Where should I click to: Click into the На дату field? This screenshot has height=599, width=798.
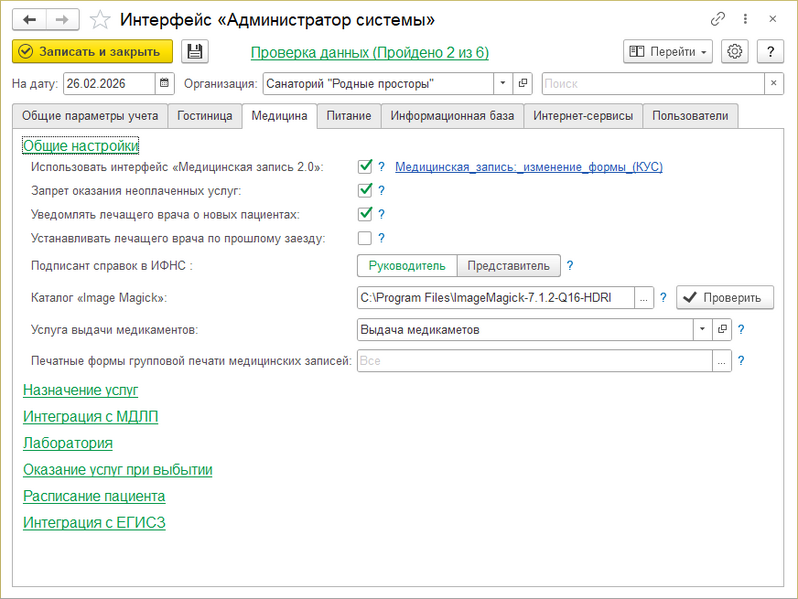(x=109, y=83)
